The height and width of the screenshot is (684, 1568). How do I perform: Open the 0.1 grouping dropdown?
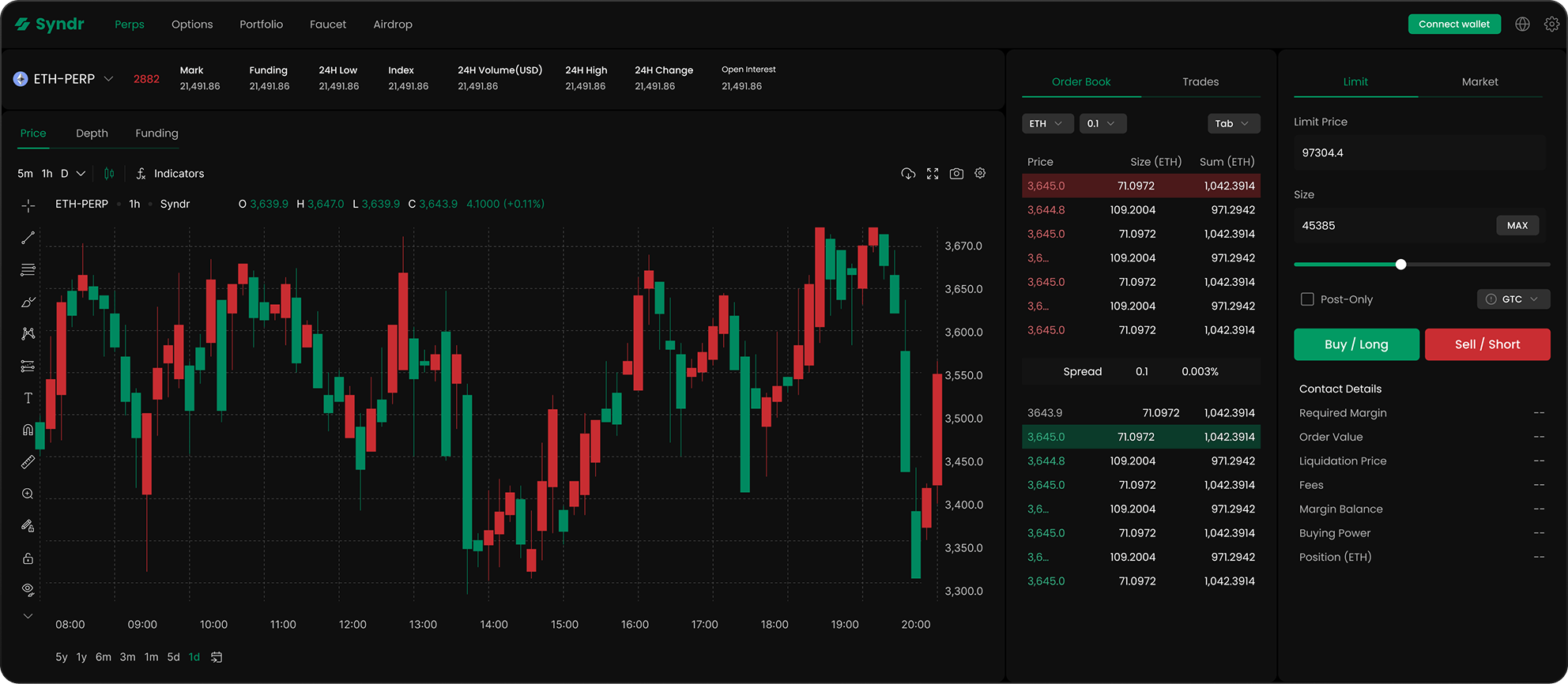pyautogui.click(x=1102, y=124)
